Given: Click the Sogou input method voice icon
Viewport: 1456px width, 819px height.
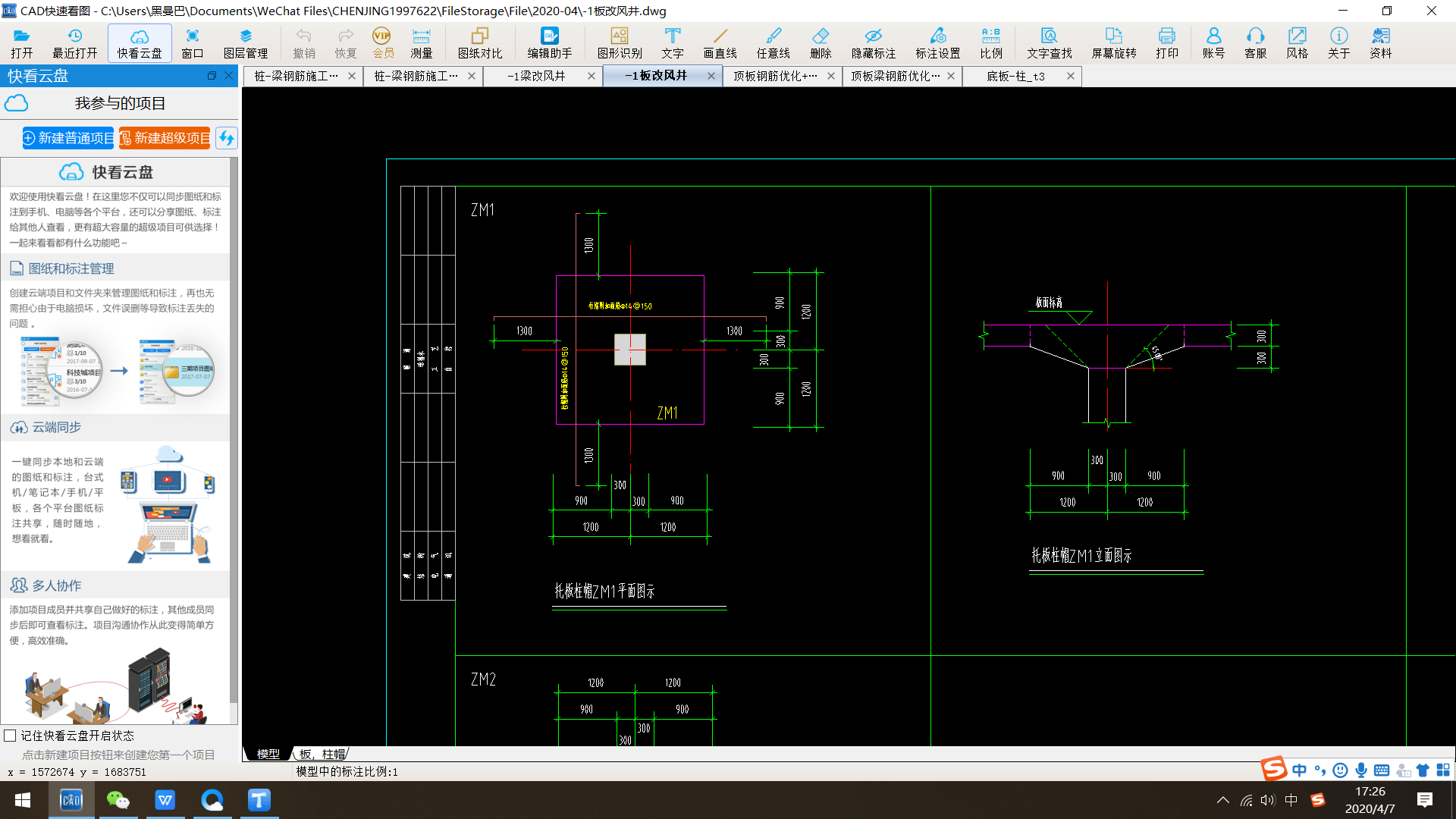Looking at the screenshot, I should tap(1361, 770).
